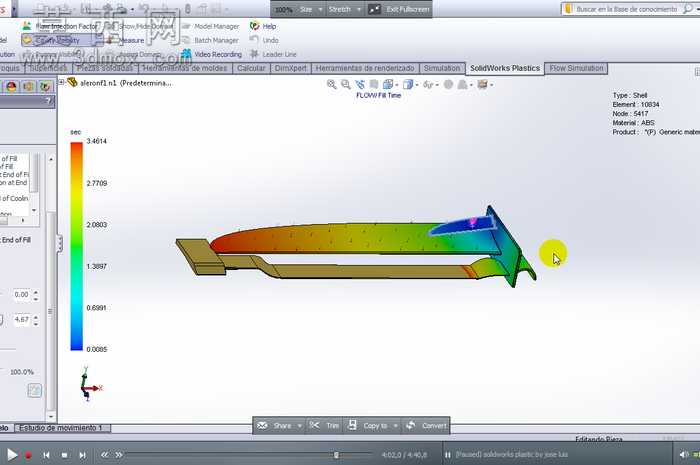Image resolution: width=700 pixels, height=465 pixels.
Task: Switch to the DimXpert tab
Action: [290, 68]
